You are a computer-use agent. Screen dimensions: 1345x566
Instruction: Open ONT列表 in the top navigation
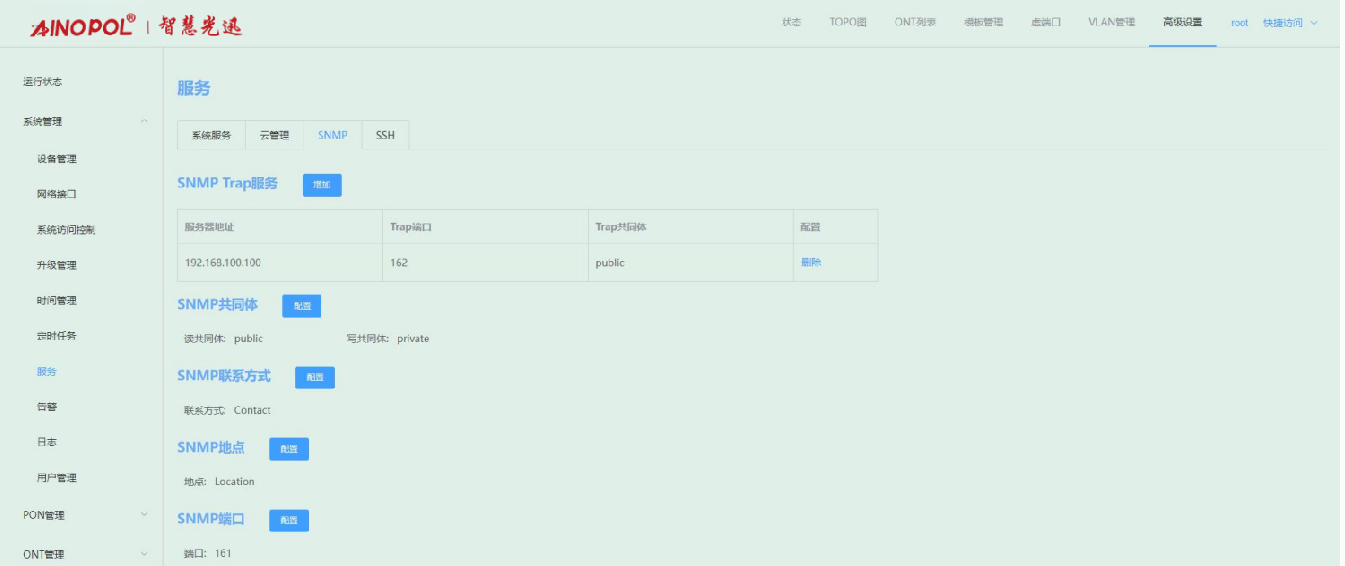(915, 23)
